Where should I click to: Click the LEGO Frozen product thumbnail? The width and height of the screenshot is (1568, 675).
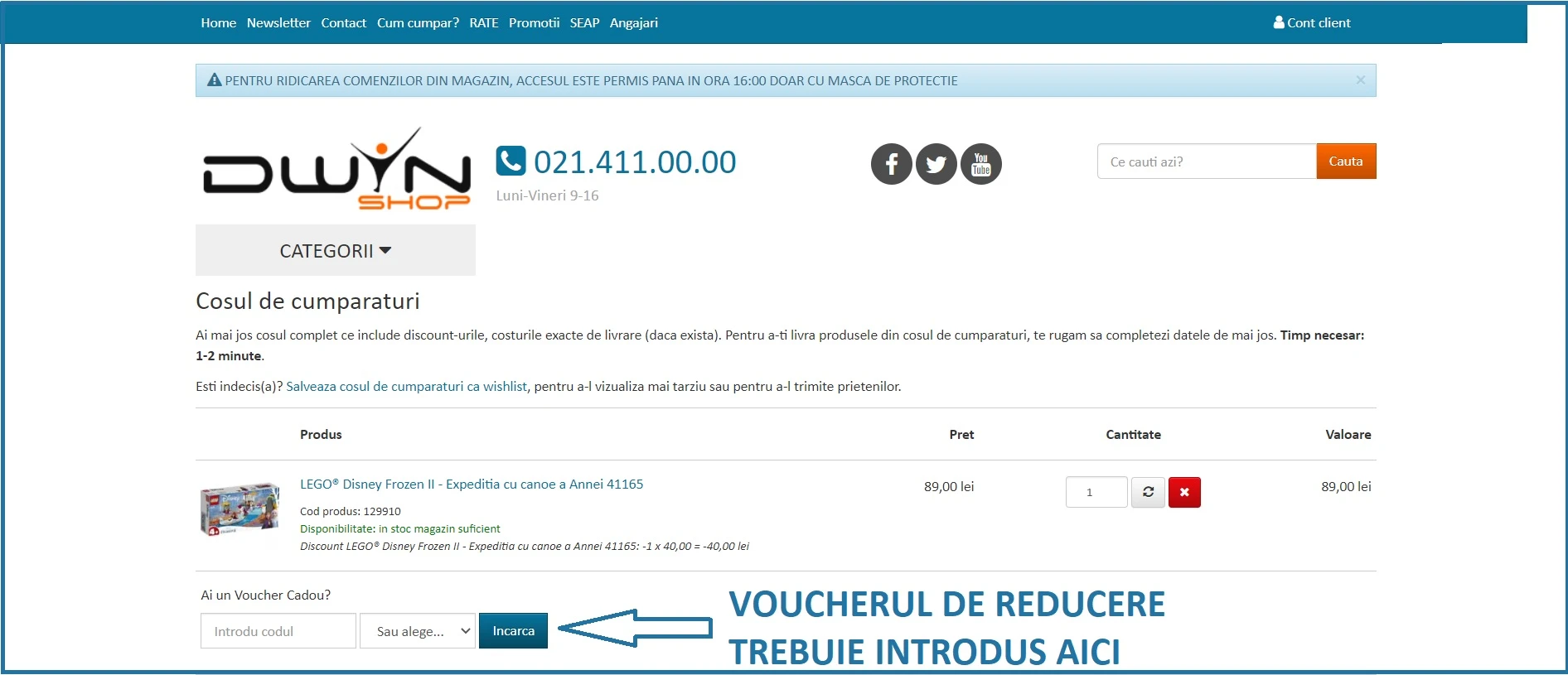coord(240,509)
